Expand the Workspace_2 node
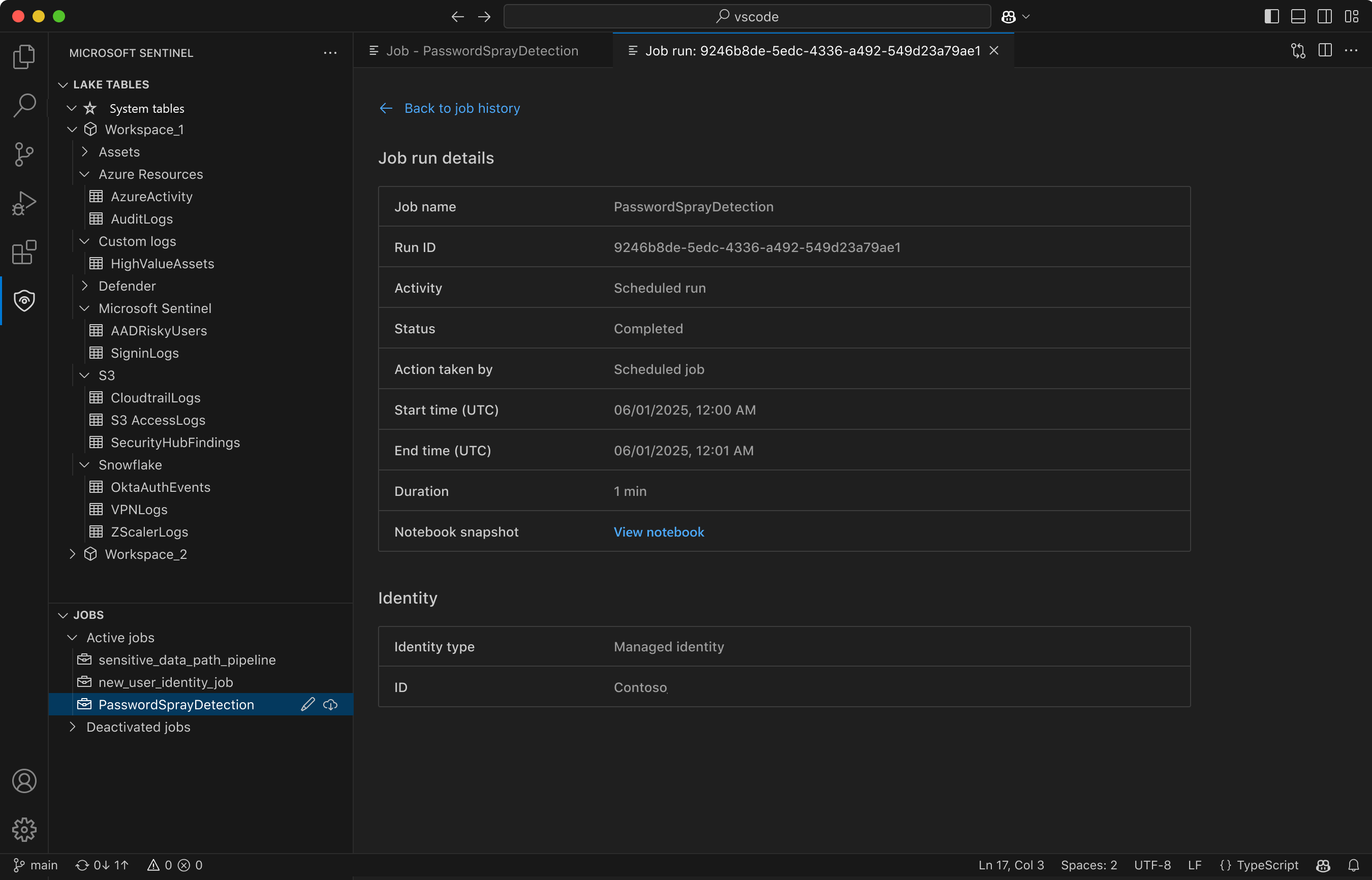This screenshot has width=1372, height=880. pos(72,554)
